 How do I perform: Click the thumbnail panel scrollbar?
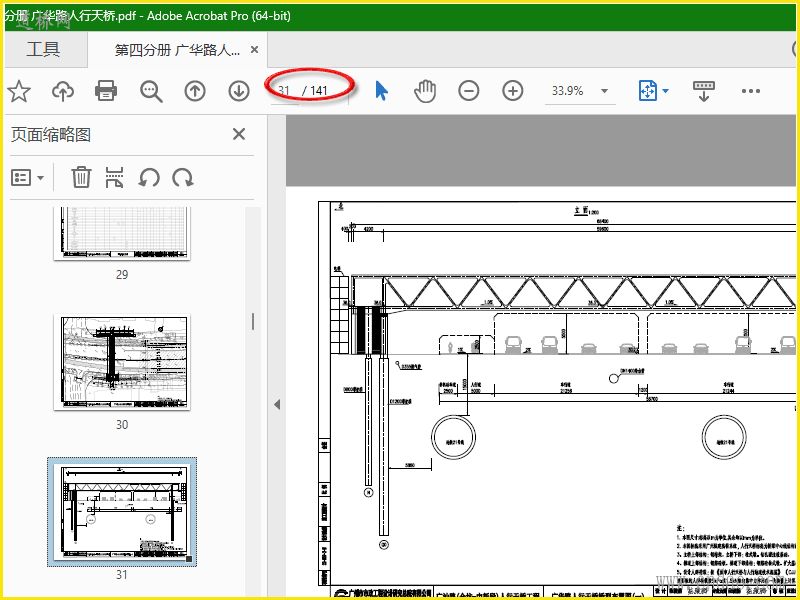253,321
